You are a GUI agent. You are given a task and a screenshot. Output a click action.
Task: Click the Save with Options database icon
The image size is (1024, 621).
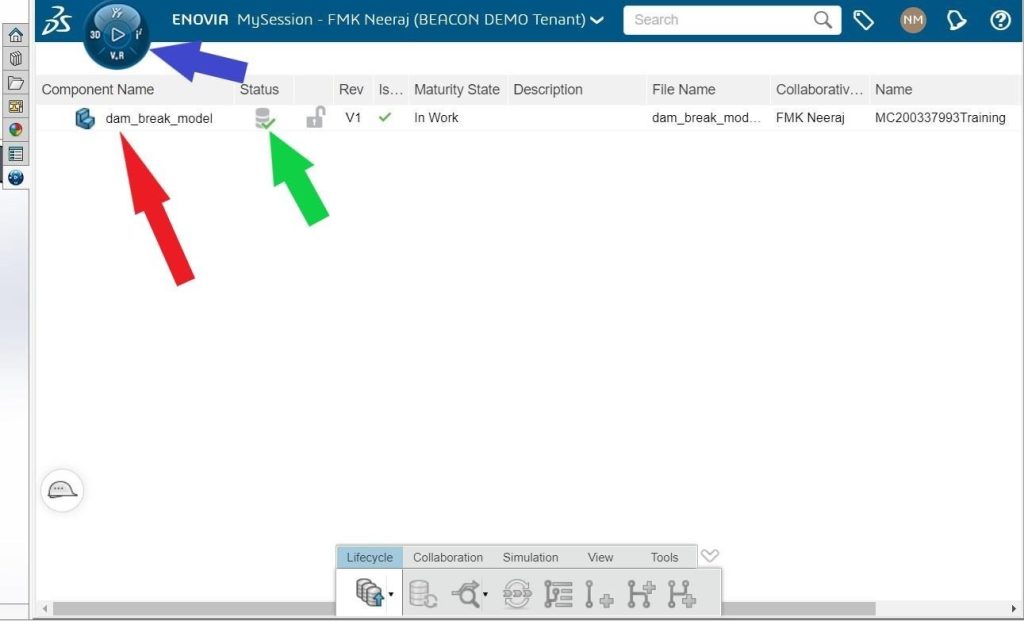[x=370, y=593]
